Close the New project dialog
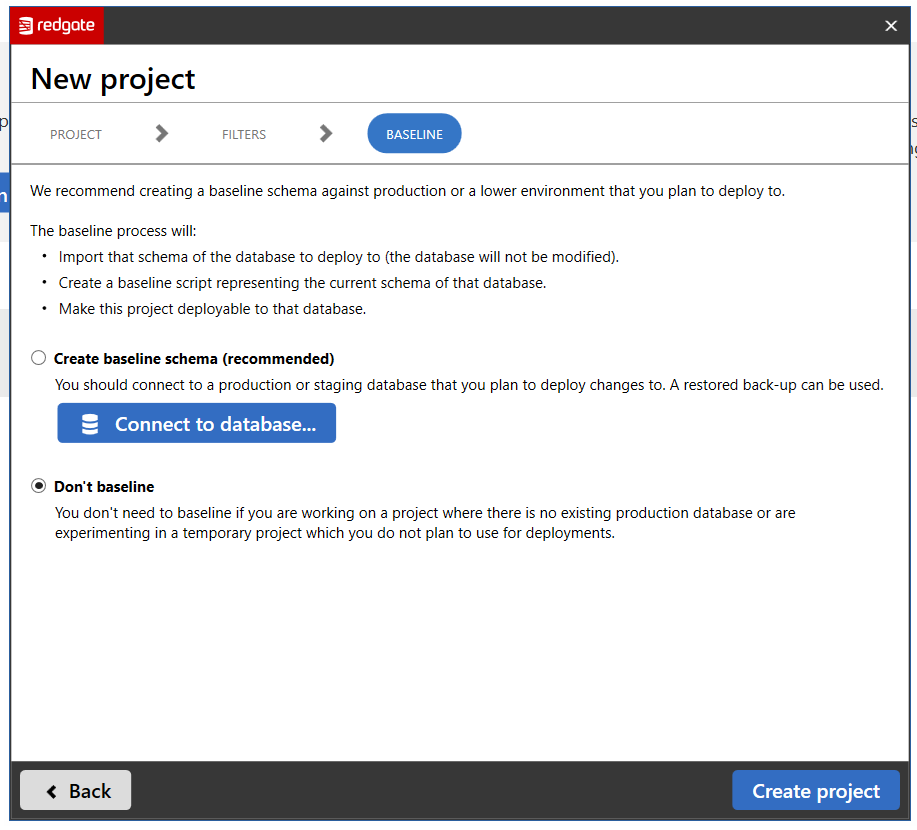 [x=891, y=26]
